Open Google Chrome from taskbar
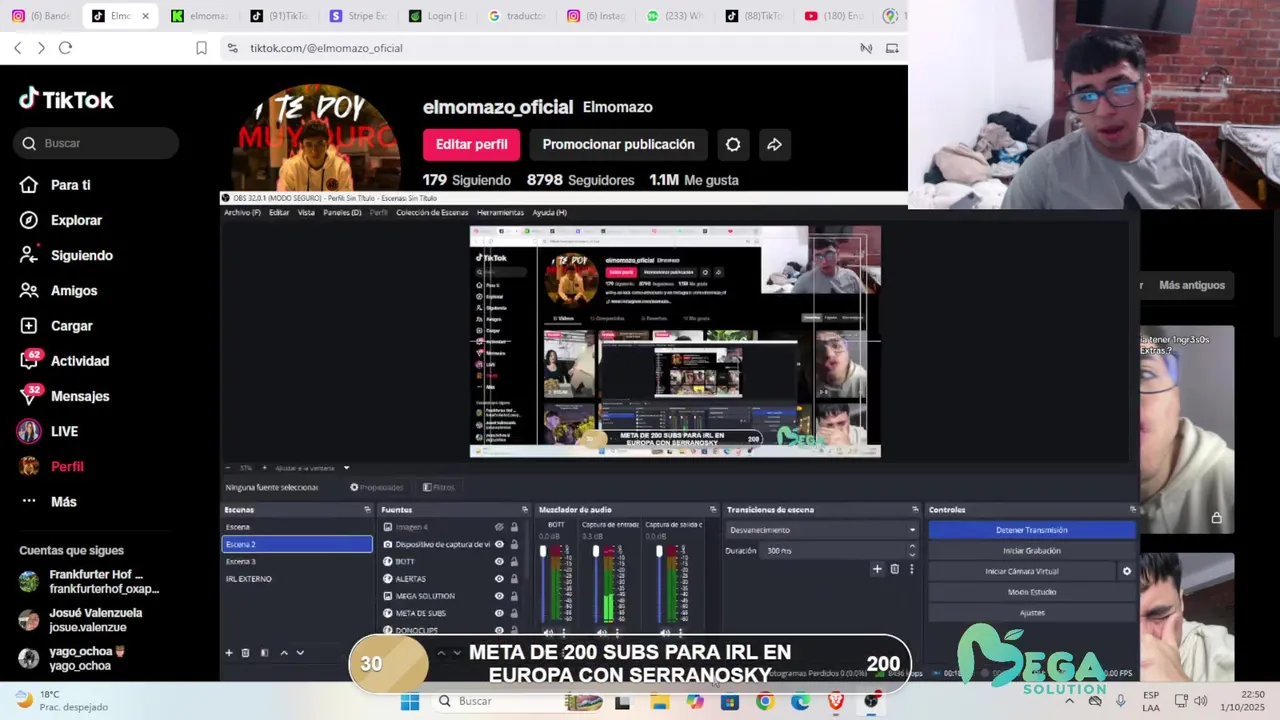This screenshot has height=720, width=1280. (765, 701)
